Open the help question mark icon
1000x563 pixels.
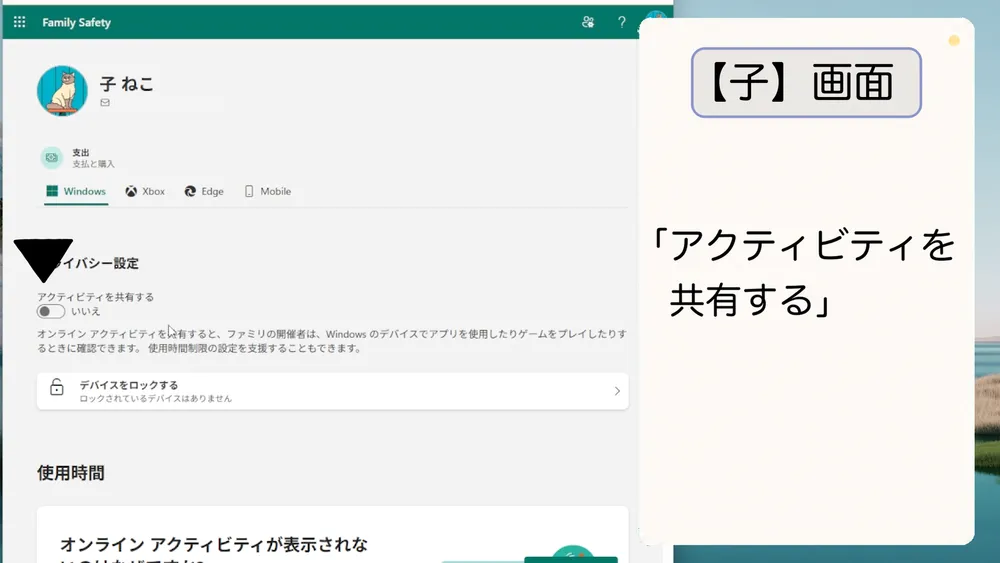(x=622, y=22)
